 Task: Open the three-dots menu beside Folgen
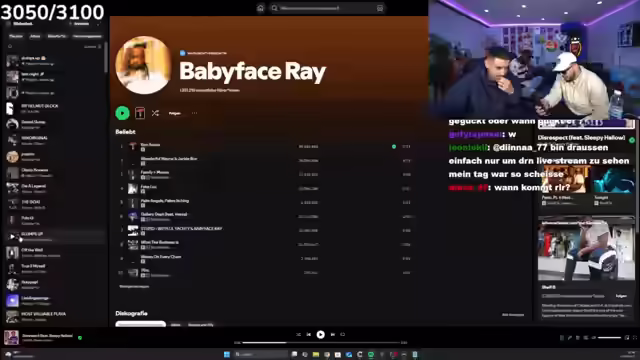[194, 113]
